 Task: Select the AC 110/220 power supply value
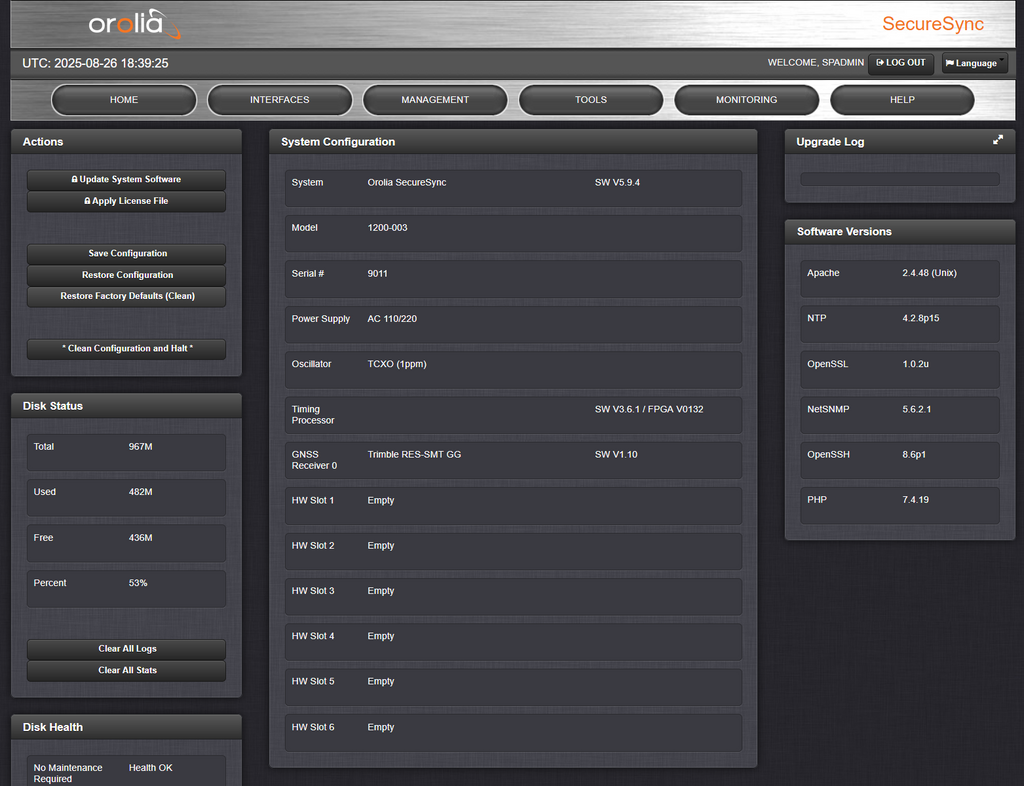(392, 319)
